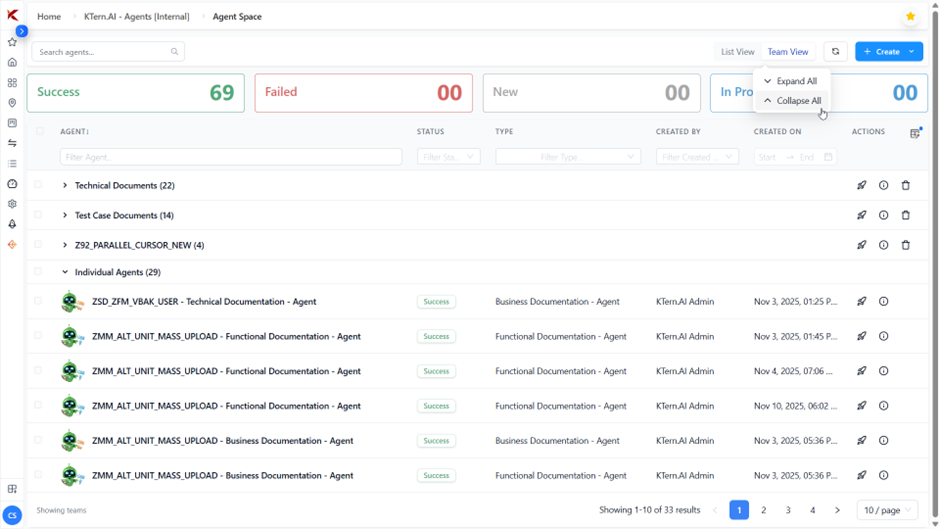
Task: Tick the checkbox for Technical Documents row
Action: 38,185
